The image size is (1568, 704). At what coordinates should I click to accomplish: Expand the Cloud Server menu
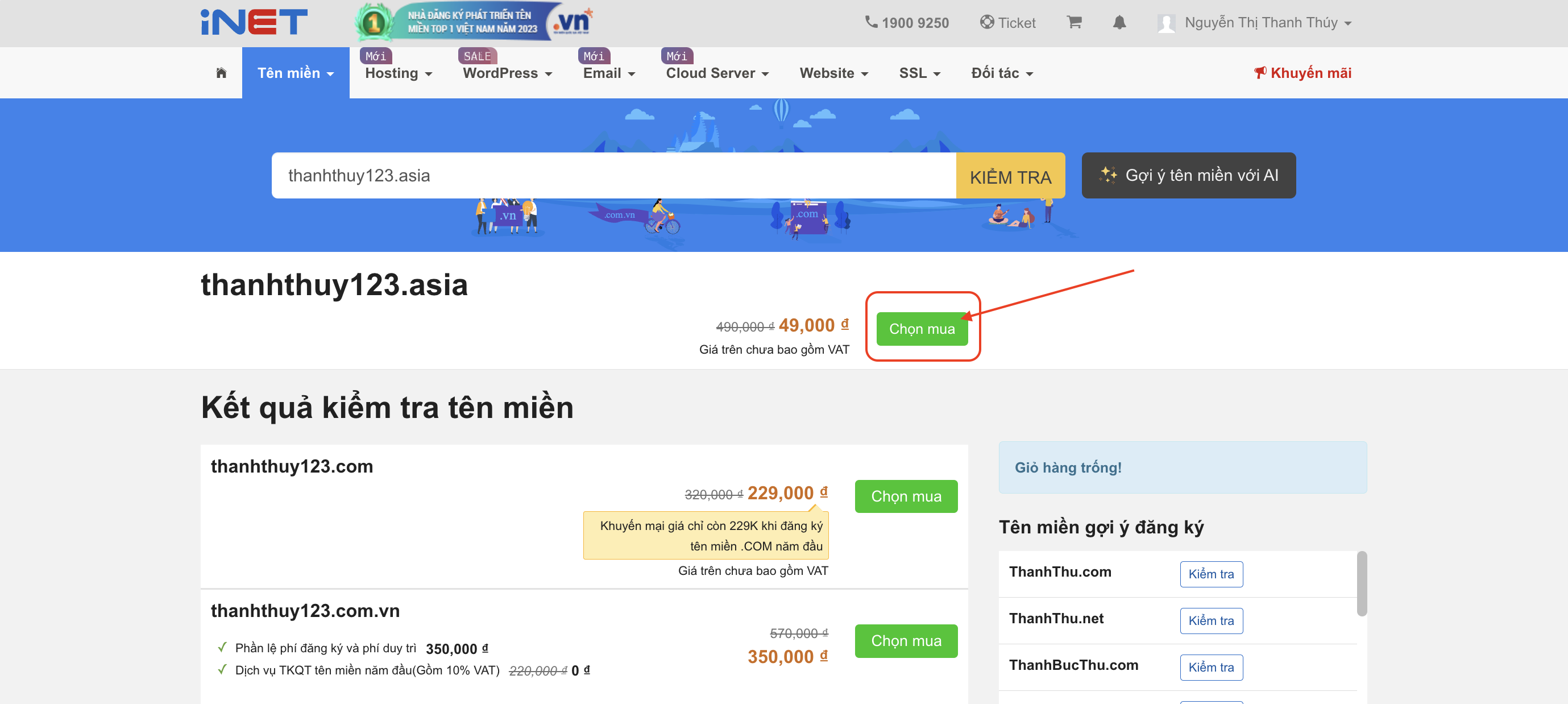[x=717, y=73]
